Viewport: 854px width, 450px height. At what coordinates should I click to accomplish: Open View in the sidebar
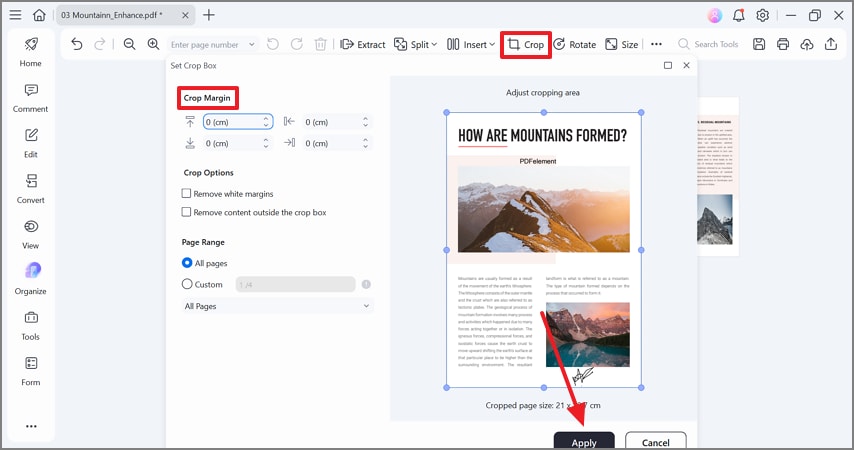[30, 235]
